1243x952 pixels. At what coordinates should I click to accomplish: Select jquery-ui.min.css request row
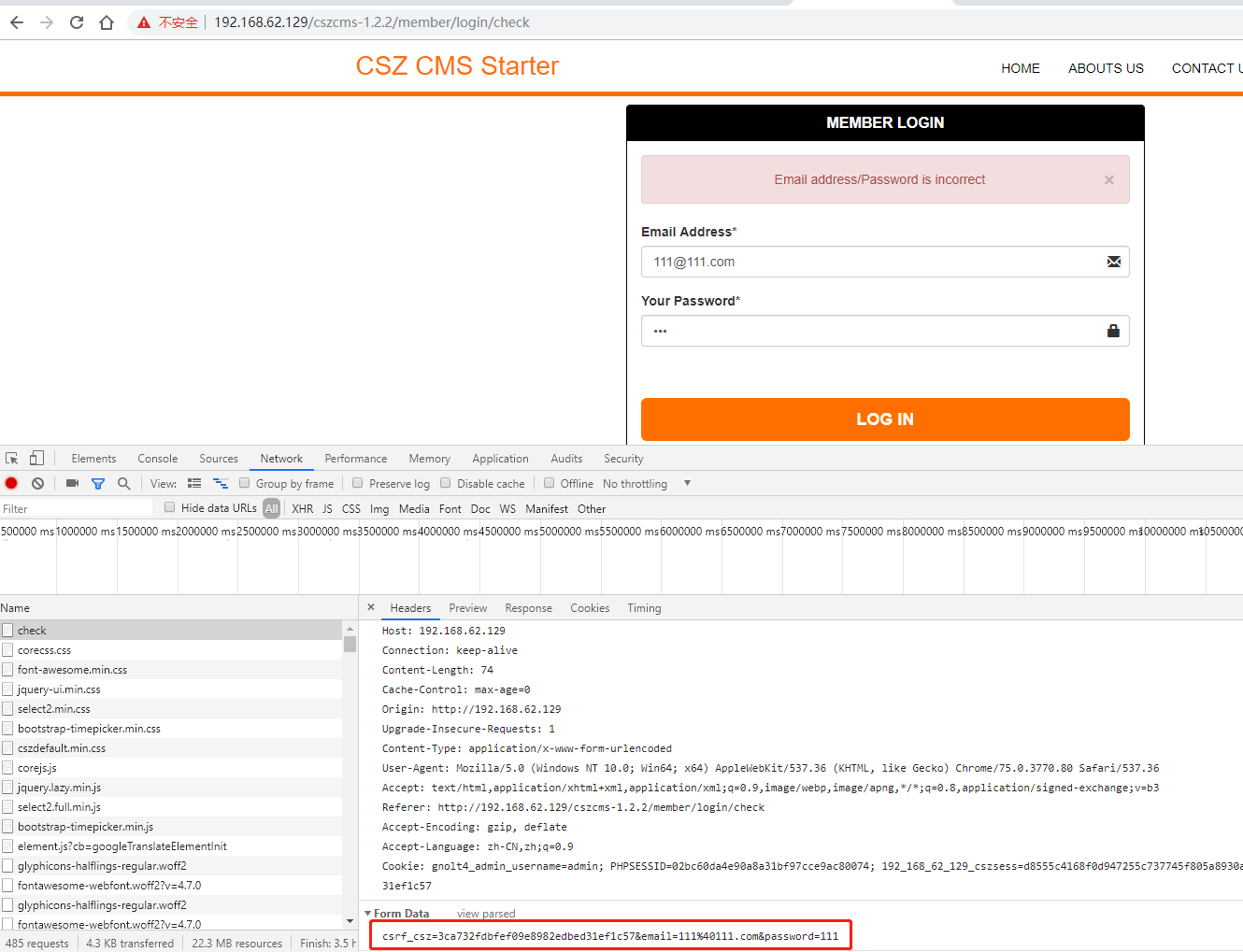(171, 689)
